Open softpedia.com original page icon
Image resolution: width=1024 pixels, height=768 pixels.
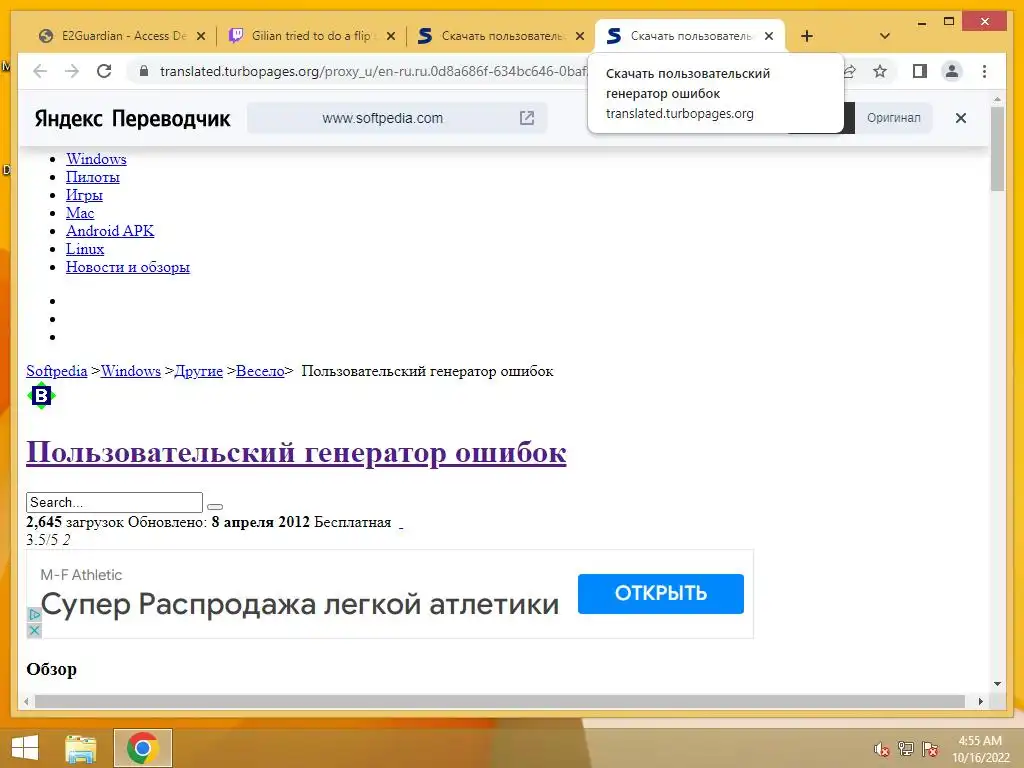527,118
